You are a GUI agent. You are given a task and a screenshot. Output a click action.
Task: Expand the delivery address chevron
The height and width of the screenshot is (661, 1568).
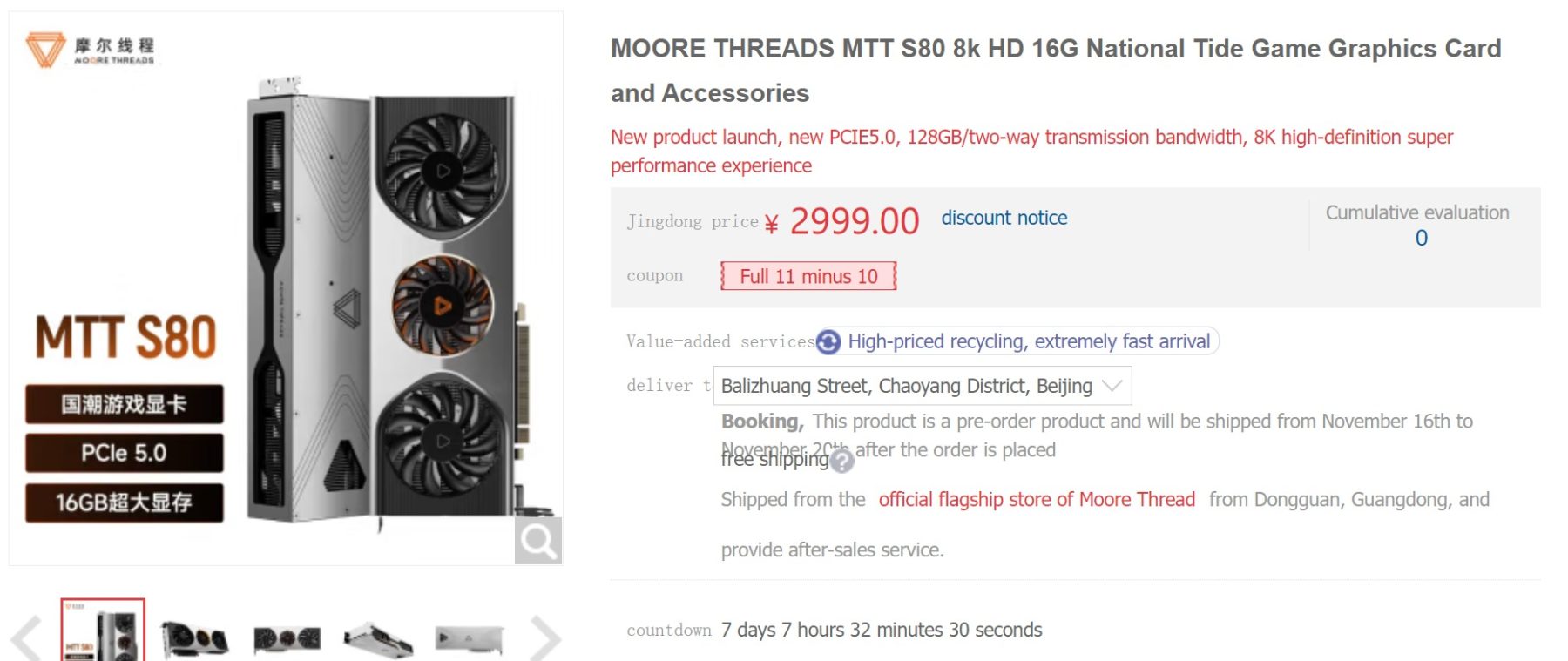1112,386
